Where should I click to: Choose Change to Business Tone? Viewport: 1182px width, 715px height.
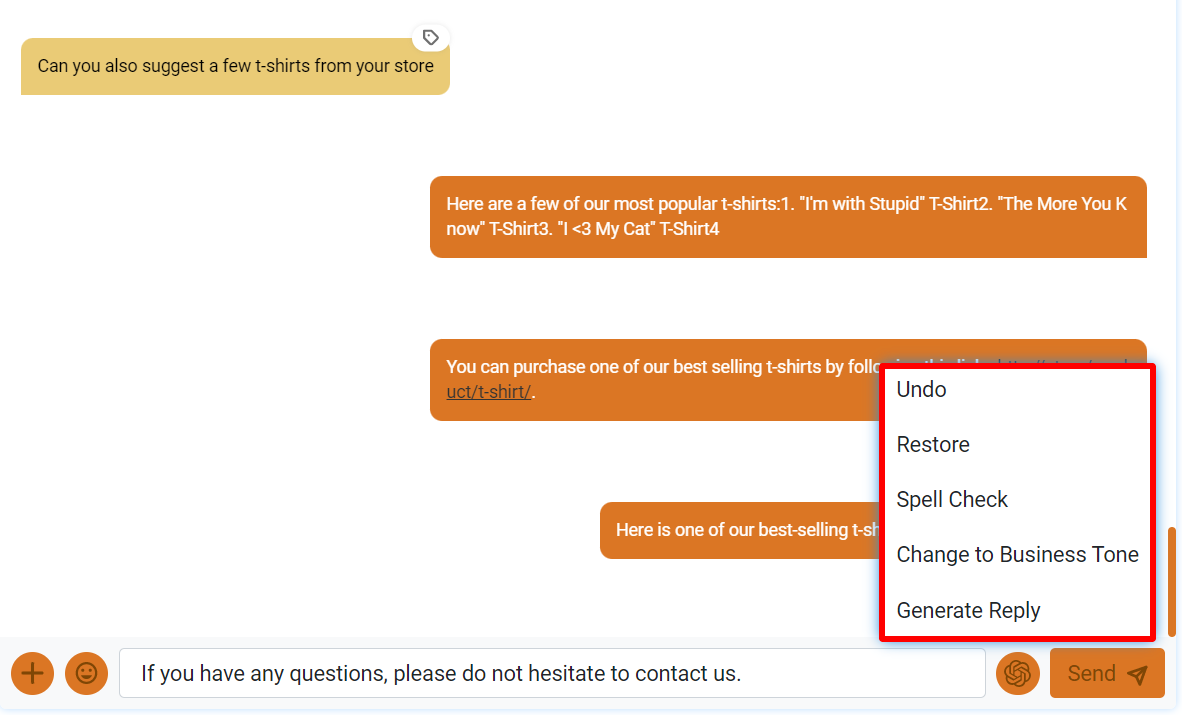click(1017, 554)
